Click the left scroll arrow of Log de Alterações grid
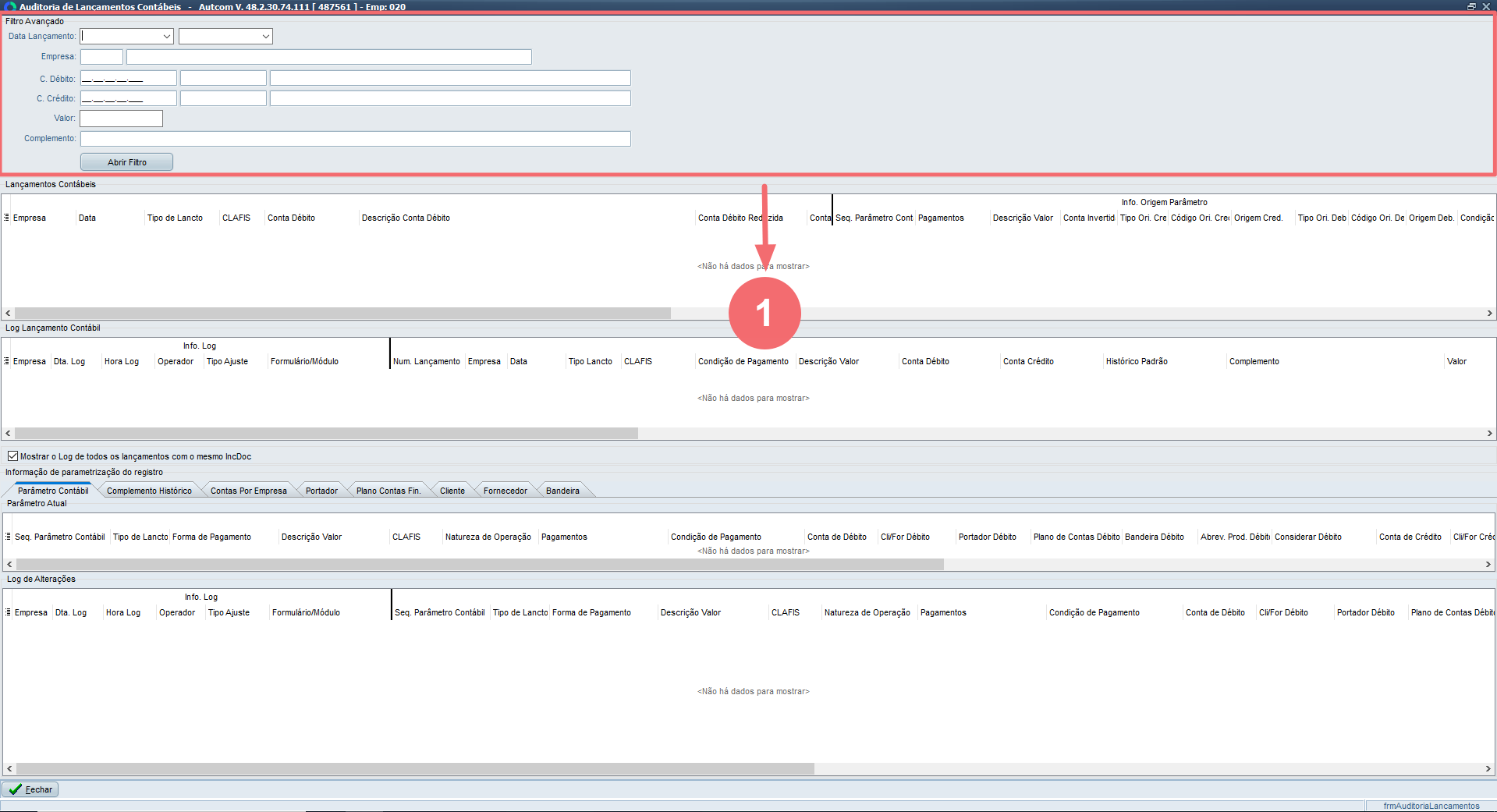The width and height of the screenshot is (1497, 812). click(9, 768)
